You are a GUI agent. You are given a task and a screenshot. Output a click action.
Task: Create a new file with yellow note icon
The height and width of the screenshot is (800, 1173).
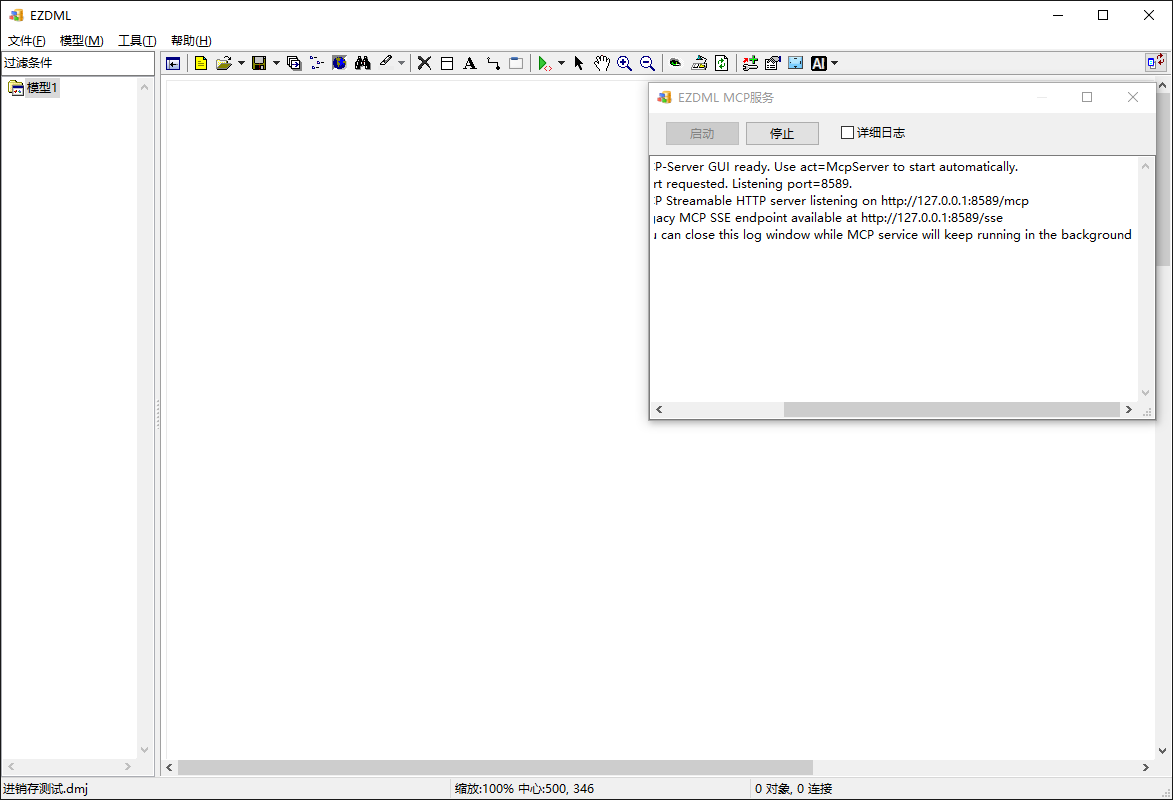200,64
